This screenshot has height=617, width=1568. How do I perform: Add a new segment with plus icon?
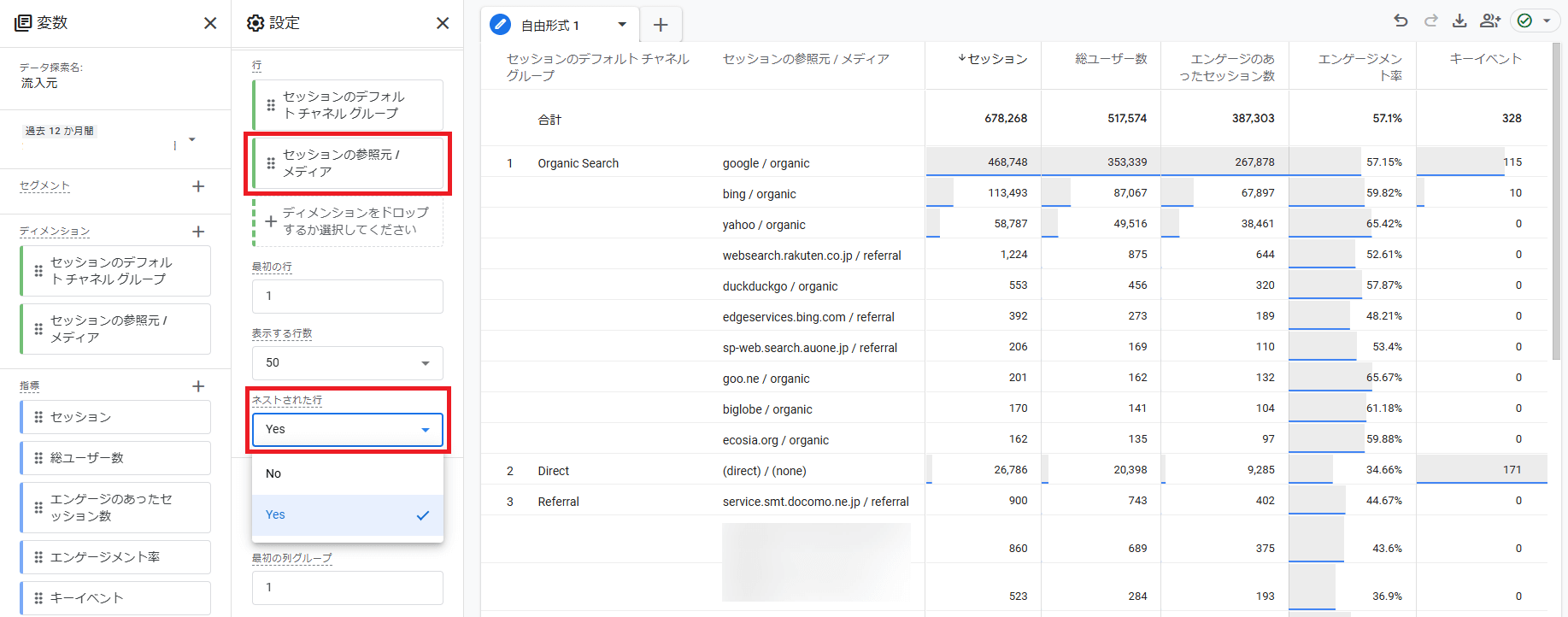[198, 186]
